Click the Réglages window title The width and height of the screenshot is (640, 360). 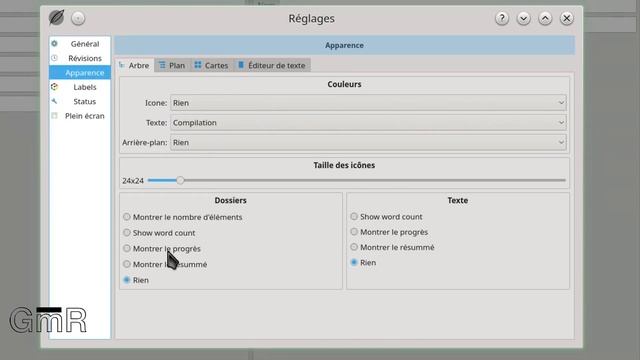point(311,18)
